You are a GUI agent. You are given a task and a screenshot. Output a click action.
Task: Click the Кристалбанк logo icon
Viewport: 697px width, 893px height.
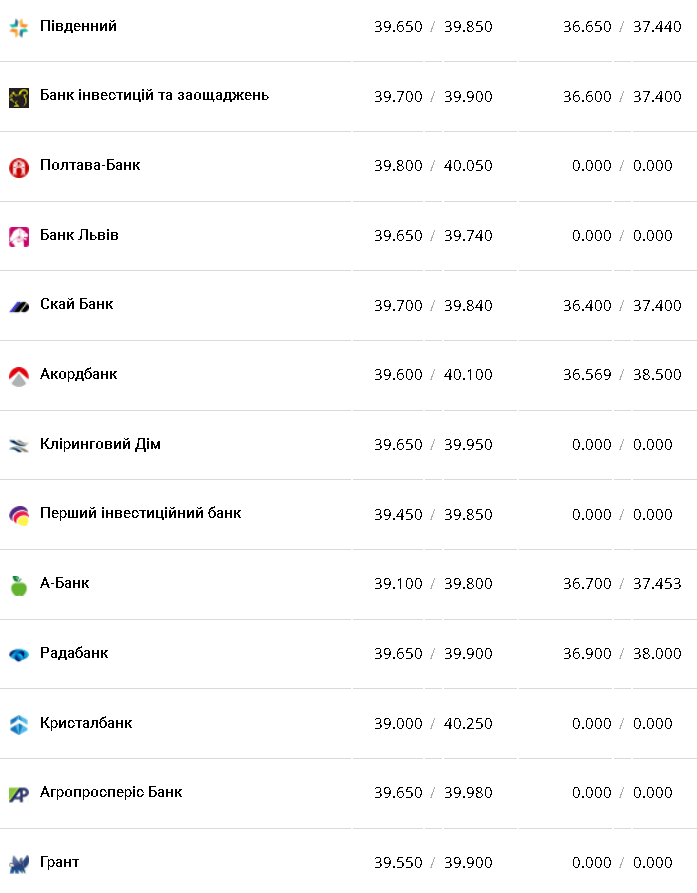pos(18,725)
